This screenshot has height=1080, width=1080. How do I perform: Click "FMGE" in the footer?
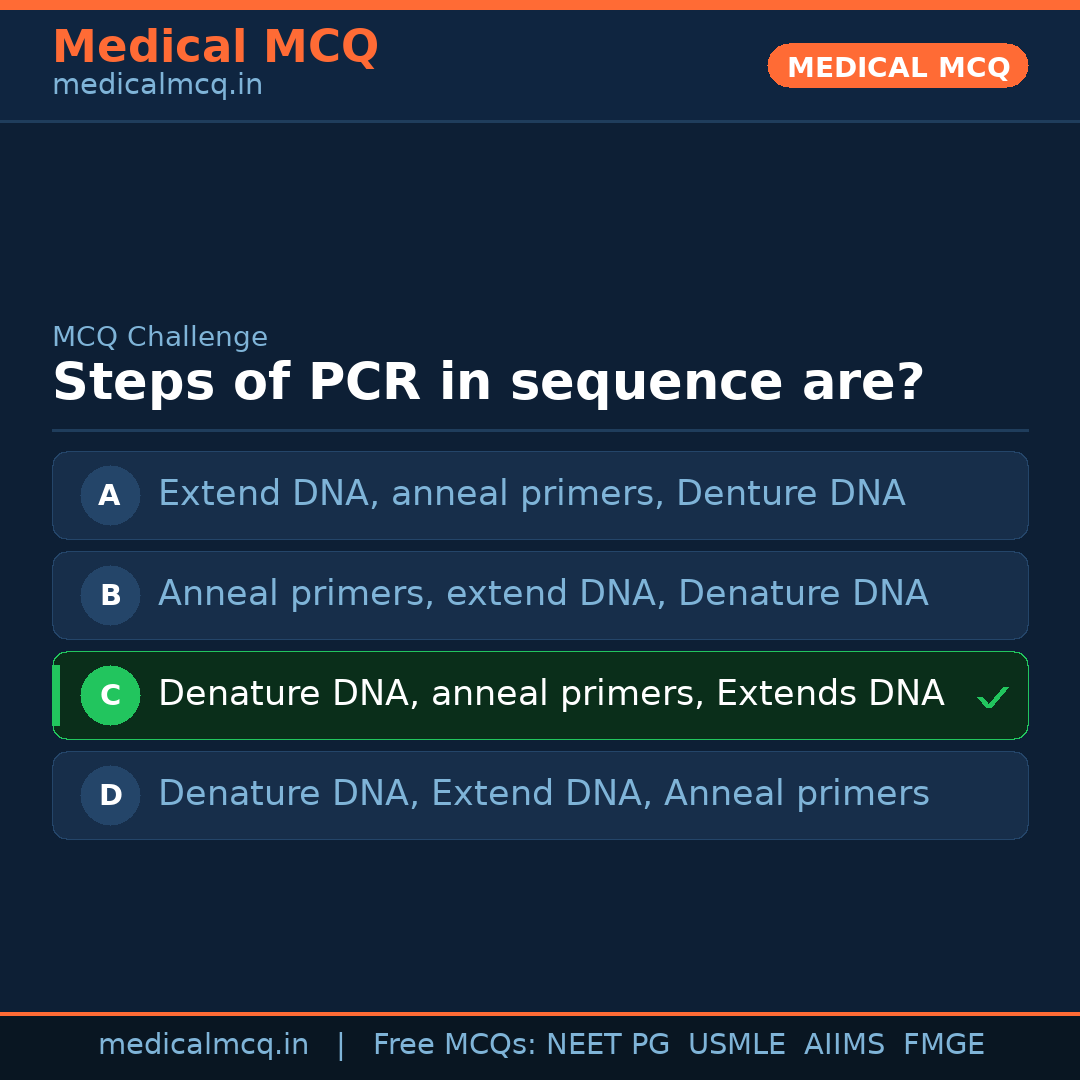(x=943, y=1045)
